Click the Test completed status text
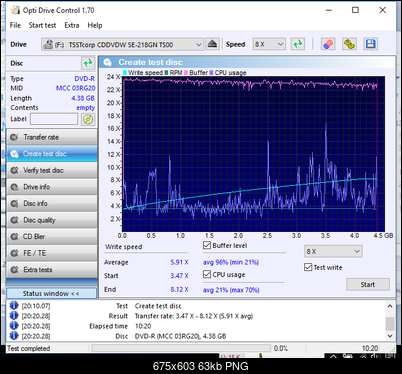Screen dimensions: 402x374 (x=29, y=348)
